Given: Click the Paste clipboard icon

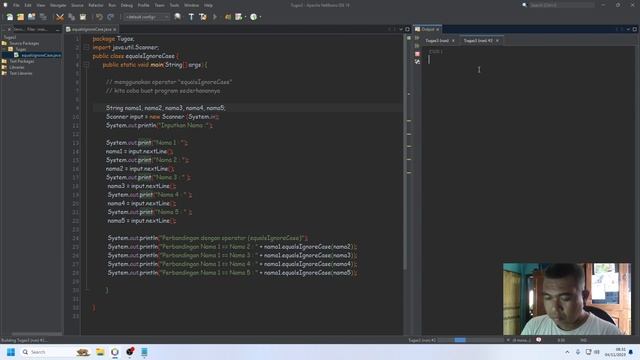Looking at the screenshot, I should pyautogui.click(x=83, y=17).
